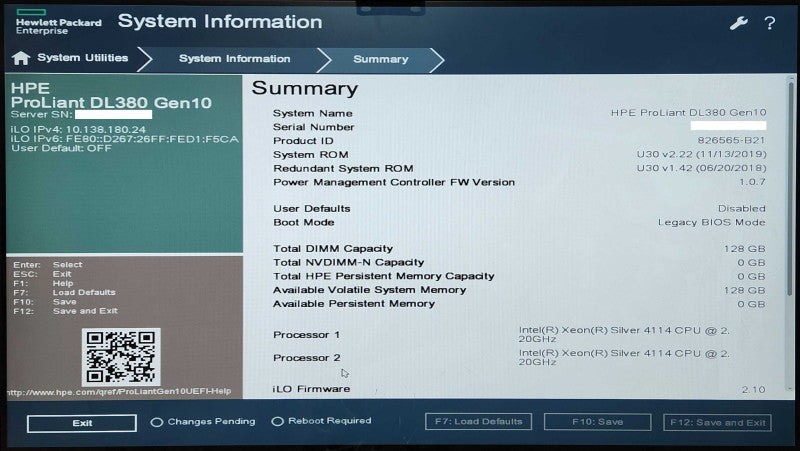Open System Information breadcrumb
Screen dimensions: 800x451
[235, 59]
